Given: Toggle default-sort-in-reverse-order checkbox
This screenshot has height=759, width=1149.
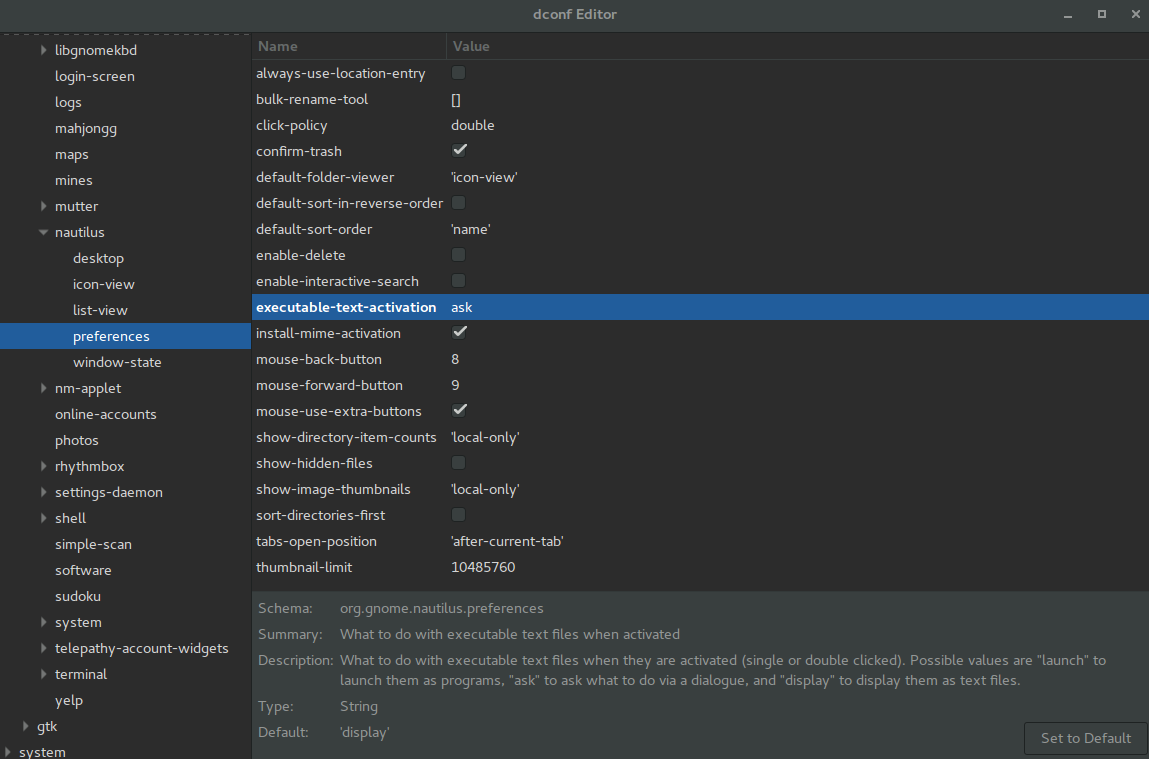Looking at the screenshot, I should click(x=459, y=203).
